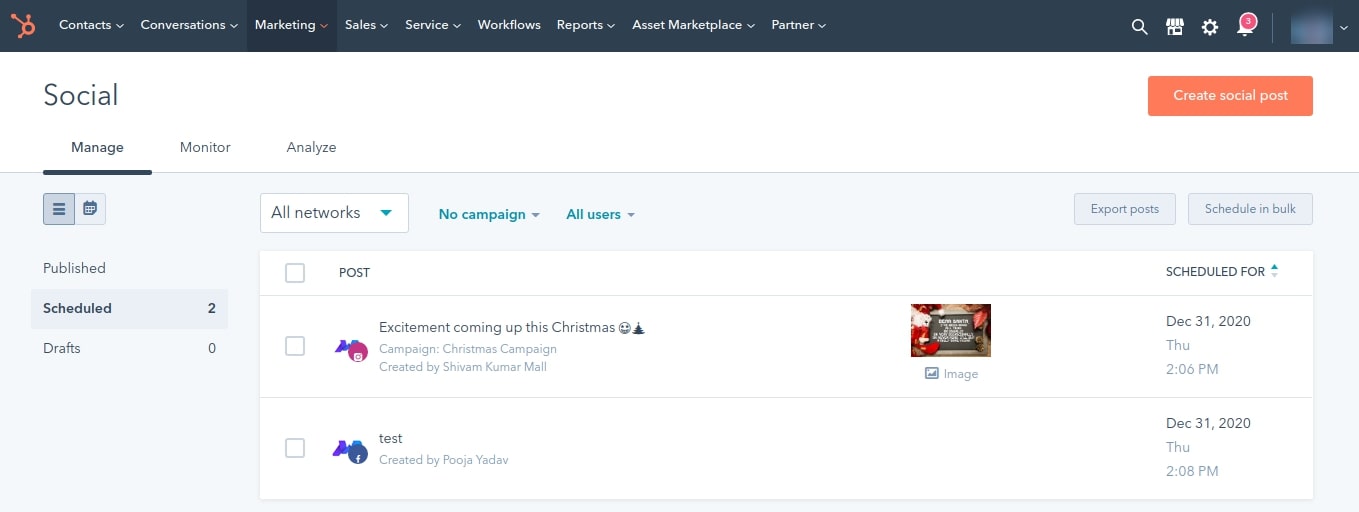Check the test post row checkbox
The width and height of the screenshot is (1359, 512).
[295, 448]
